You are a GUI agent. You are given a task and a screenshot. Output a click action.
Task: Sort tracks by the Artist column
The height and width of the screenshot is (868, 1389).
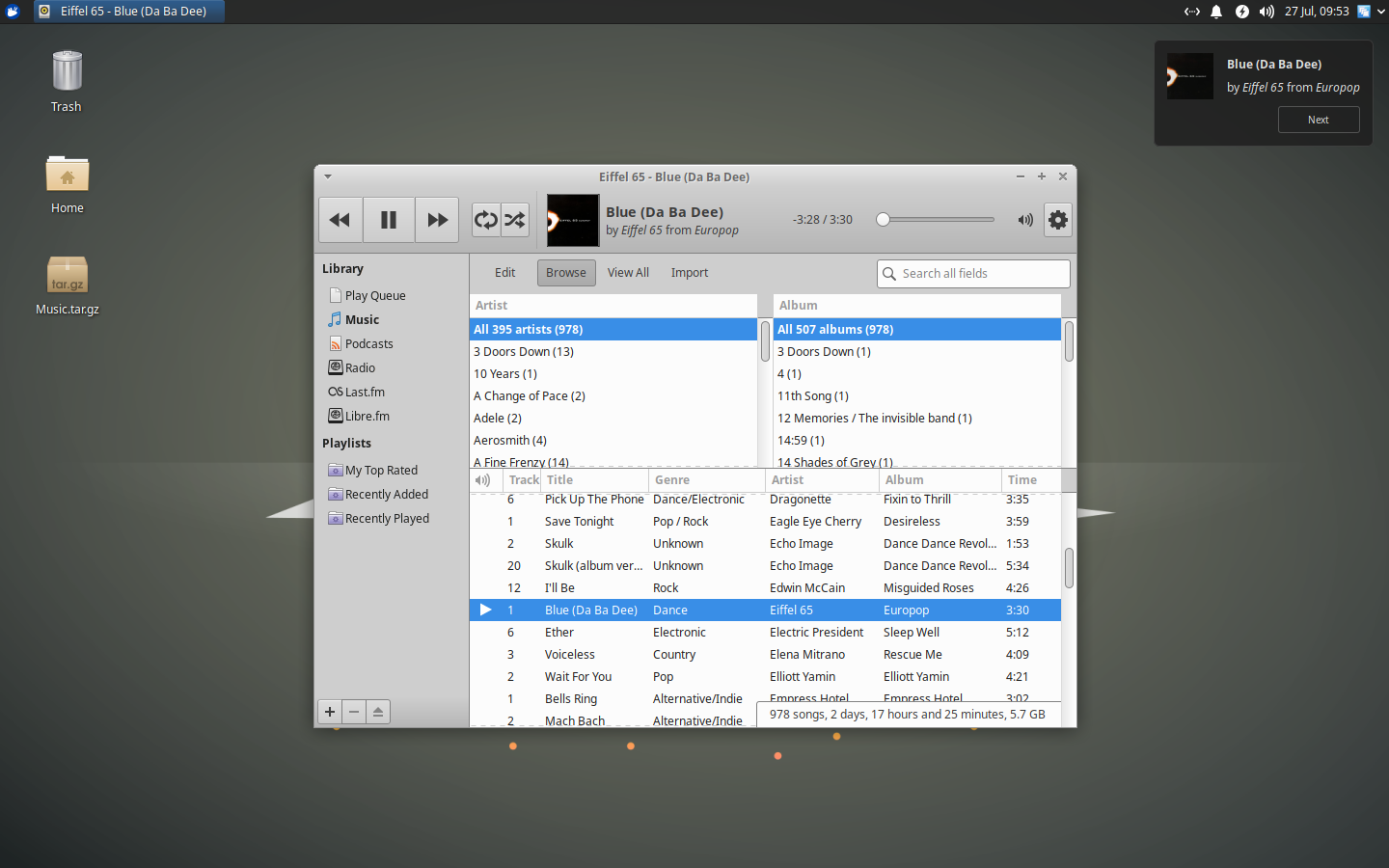[787, 479]
